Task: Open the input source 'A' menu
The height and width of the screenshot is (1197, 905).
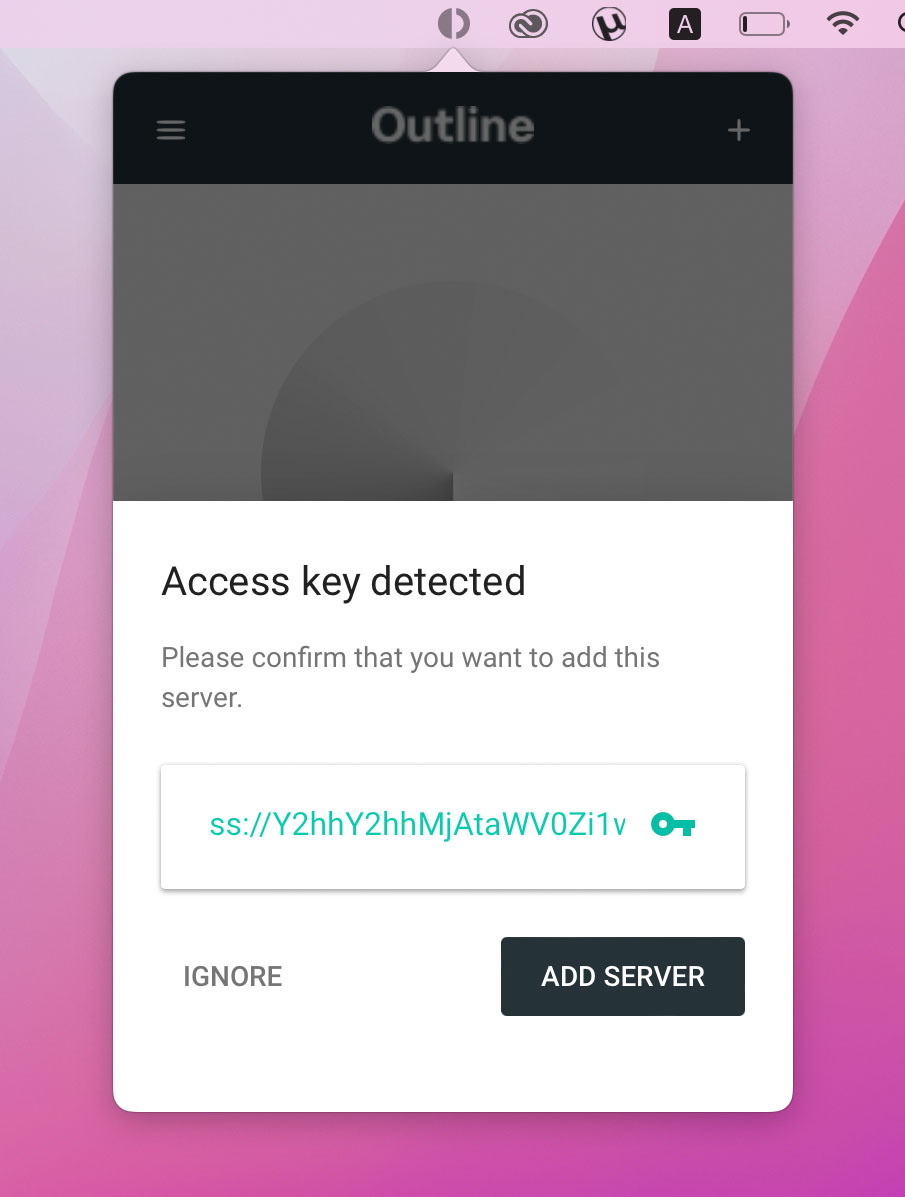Action: 685,24
